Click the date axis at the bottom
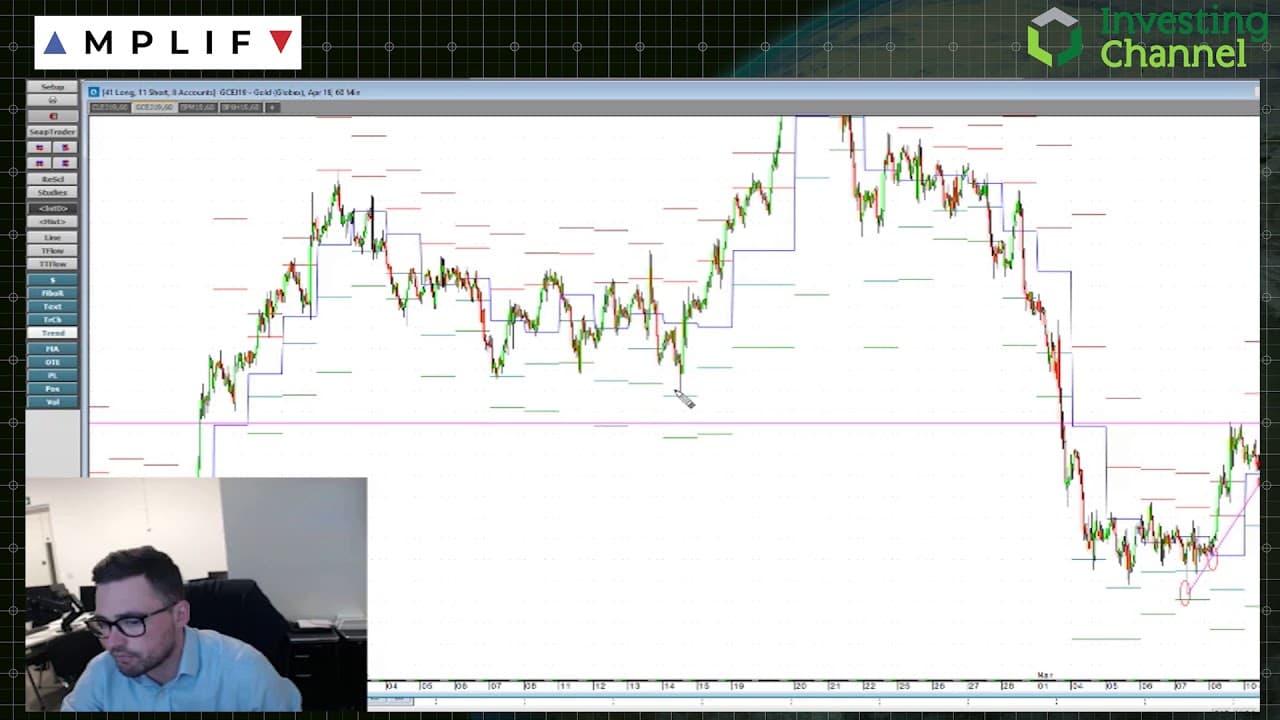Image resolution: width=1280 pixels, height=720 pixels. click(813, 685)
